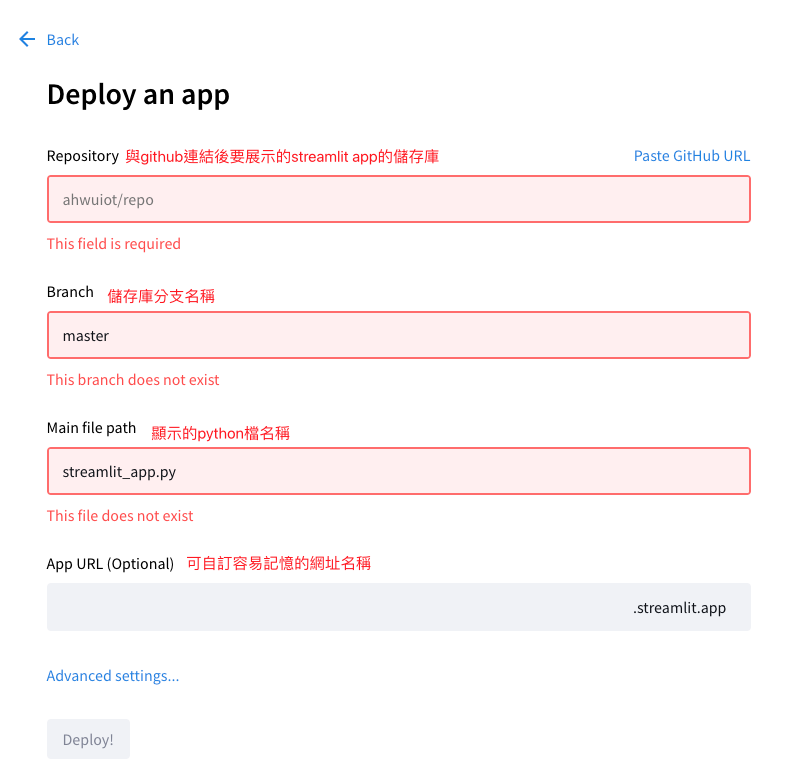Expand Advanced settings
This screenshot has width=792, height=773.
[x=113, y=676]
